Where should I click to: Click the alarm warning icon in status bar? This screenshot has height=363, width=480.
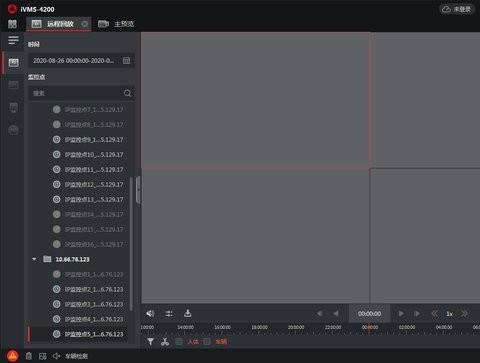point(13,356)
